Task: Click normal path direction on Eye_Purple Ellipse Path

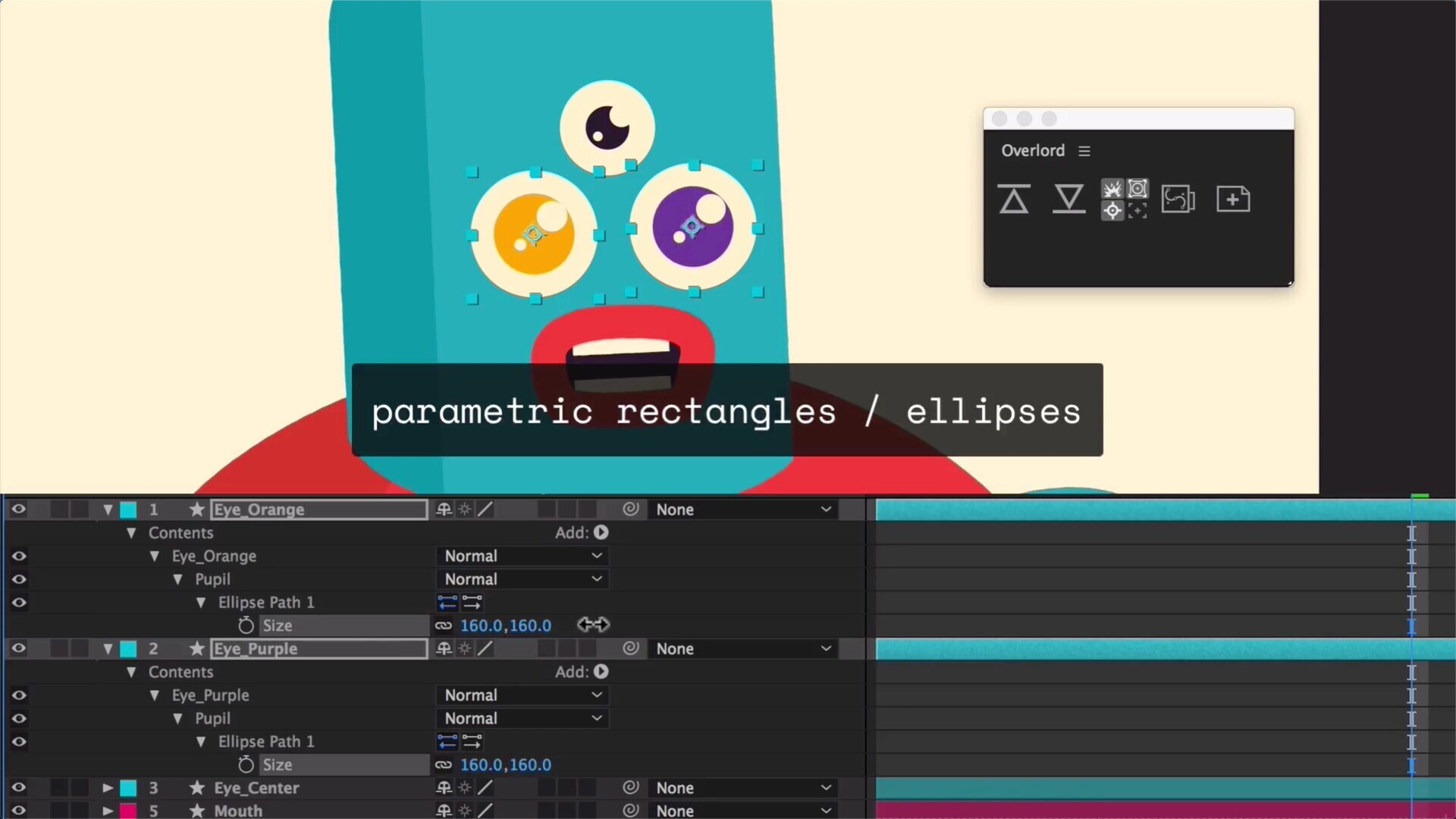Action: coord(472,742)
